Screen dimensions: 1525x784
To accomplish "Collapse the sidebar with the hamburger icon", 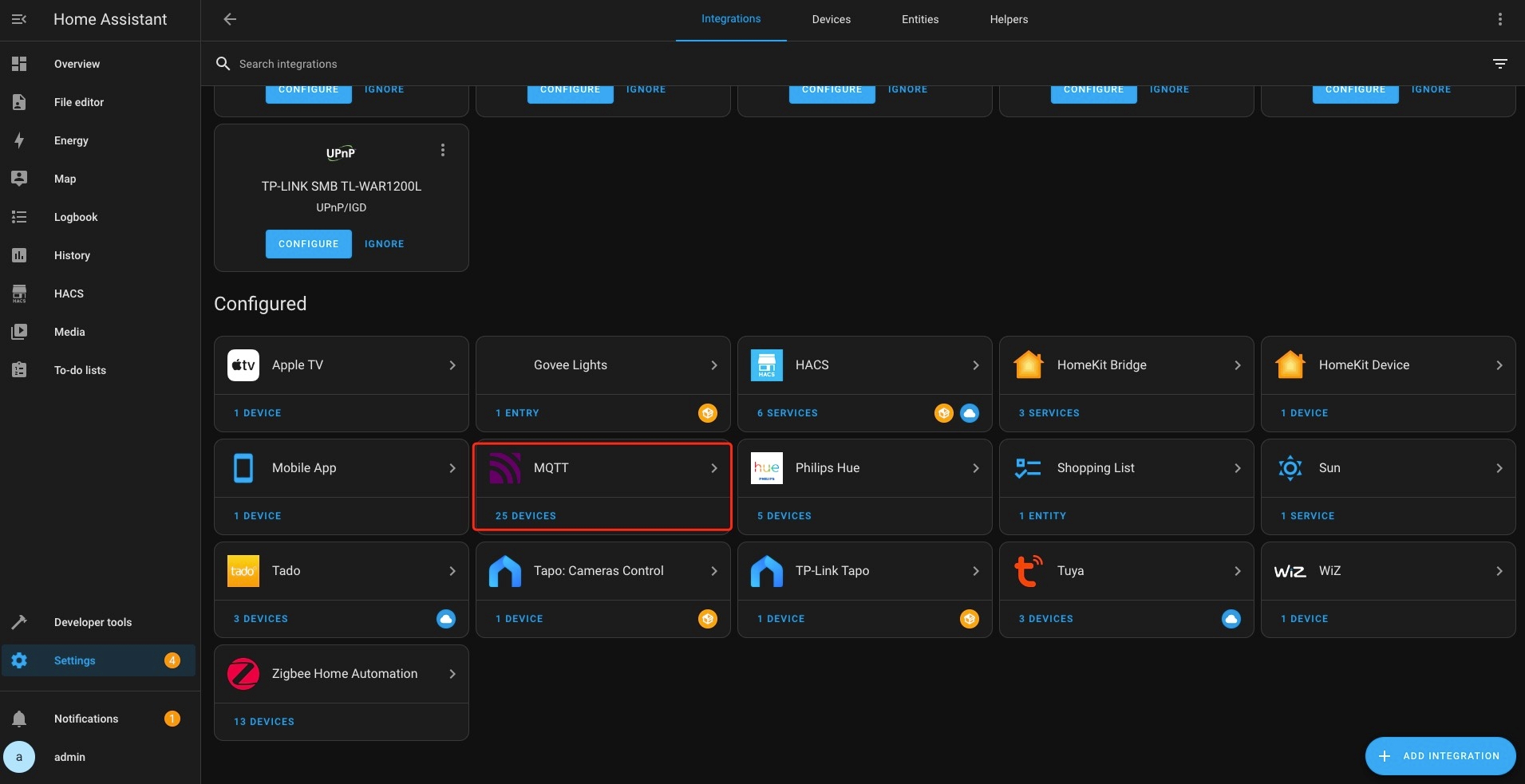I will [x=19, y=19].
